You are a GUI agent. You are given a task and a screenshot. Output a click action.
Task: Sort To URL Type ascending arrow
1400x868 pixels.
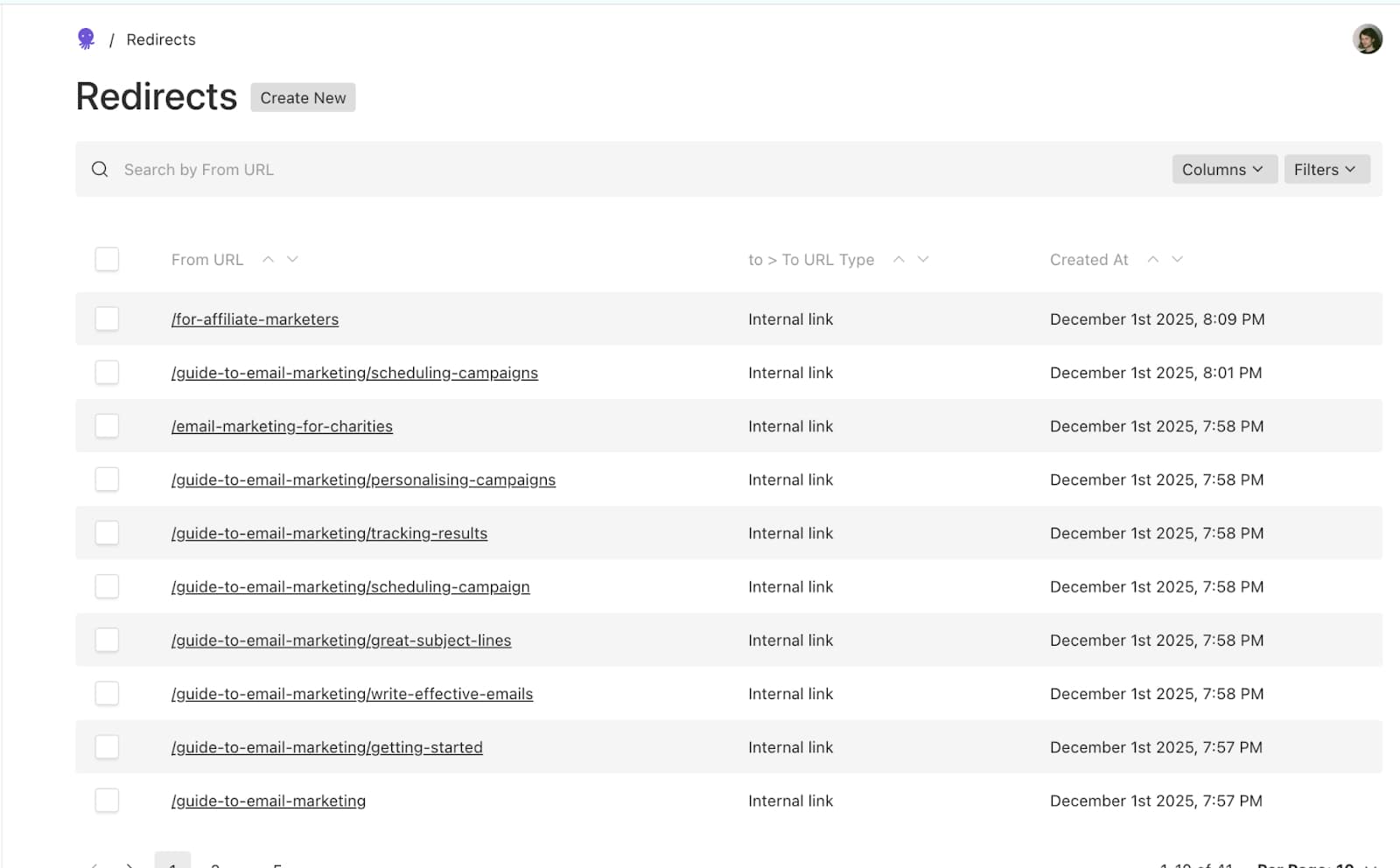coord(899,259)
